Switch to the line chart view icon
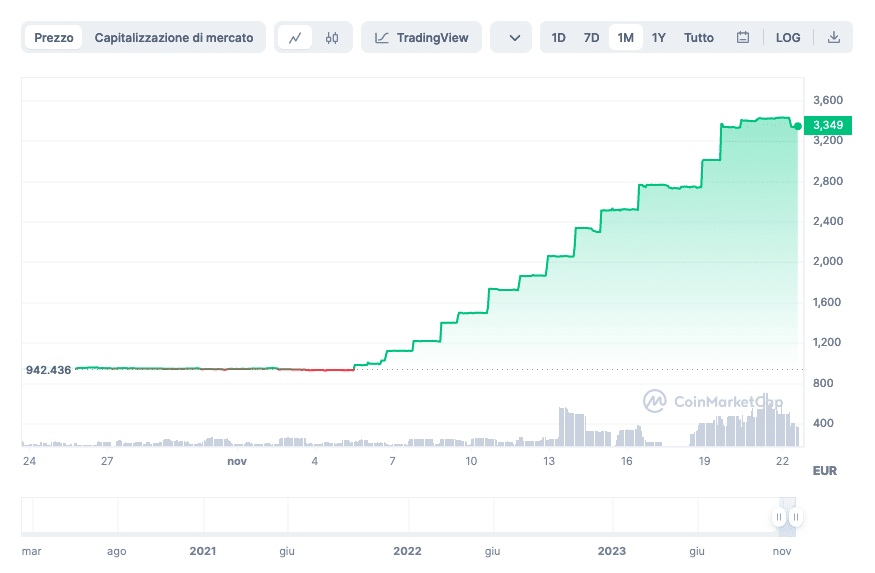This screenshot has height=573, width=875. click(295, 38)
